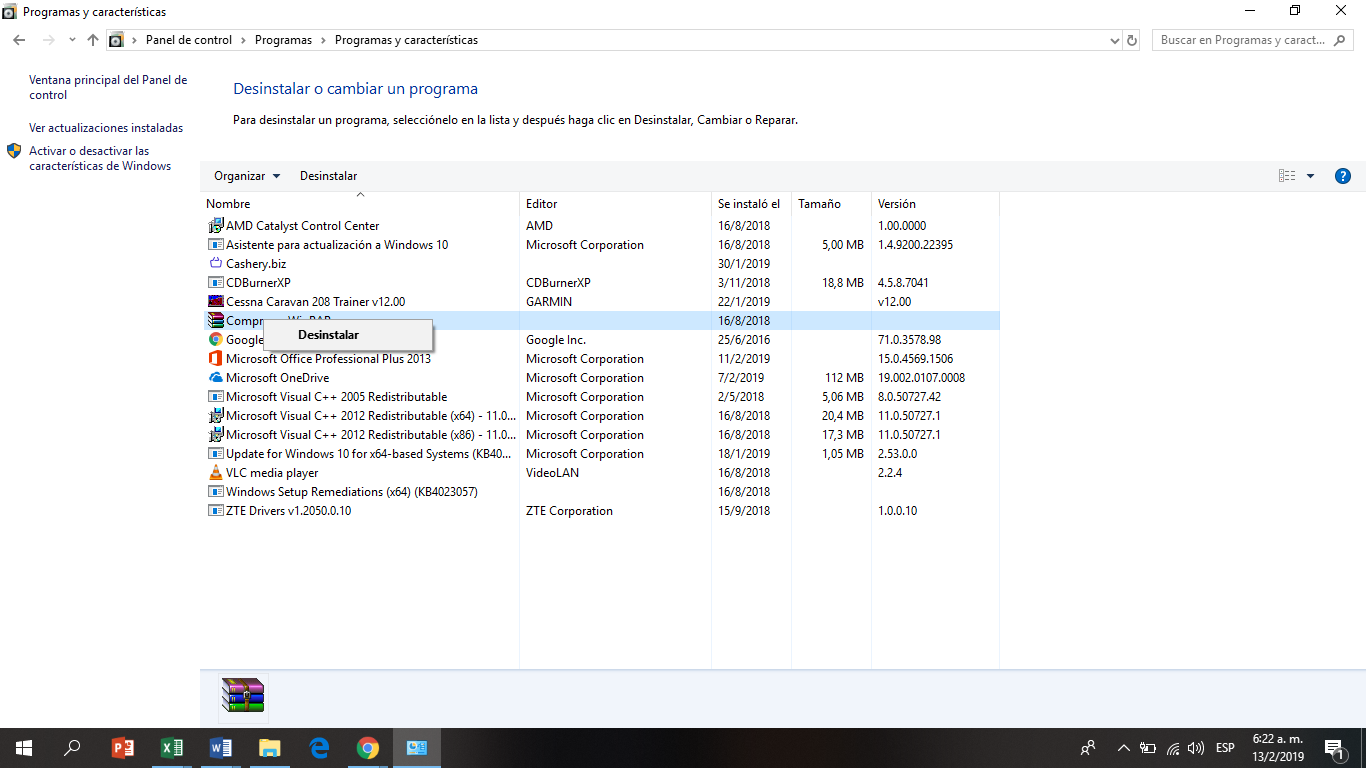Switch the ESP input language indicator
This screenshot has height=768, width=1366.
[1225, 748]
